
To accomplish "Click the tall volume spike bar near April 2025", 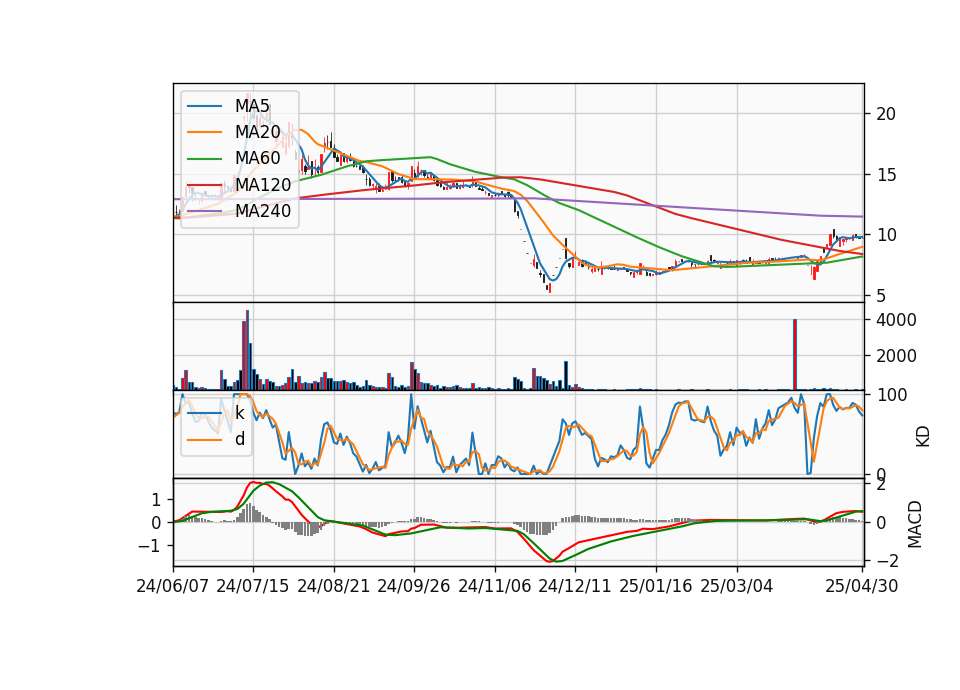I will point(795,354).
